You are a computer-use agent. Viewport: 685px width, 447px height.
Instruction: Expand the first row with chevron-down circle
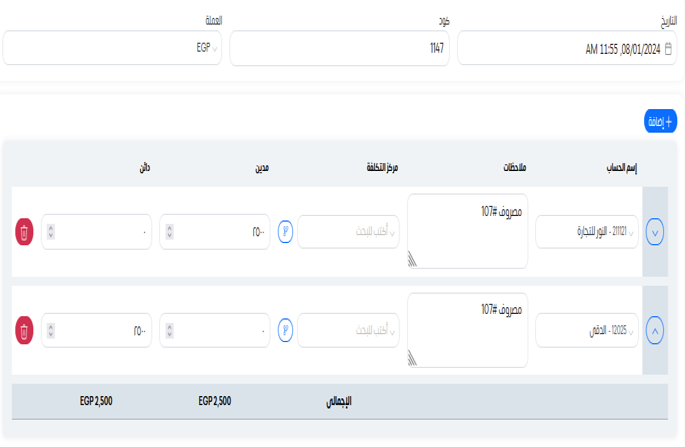point(655,232)
